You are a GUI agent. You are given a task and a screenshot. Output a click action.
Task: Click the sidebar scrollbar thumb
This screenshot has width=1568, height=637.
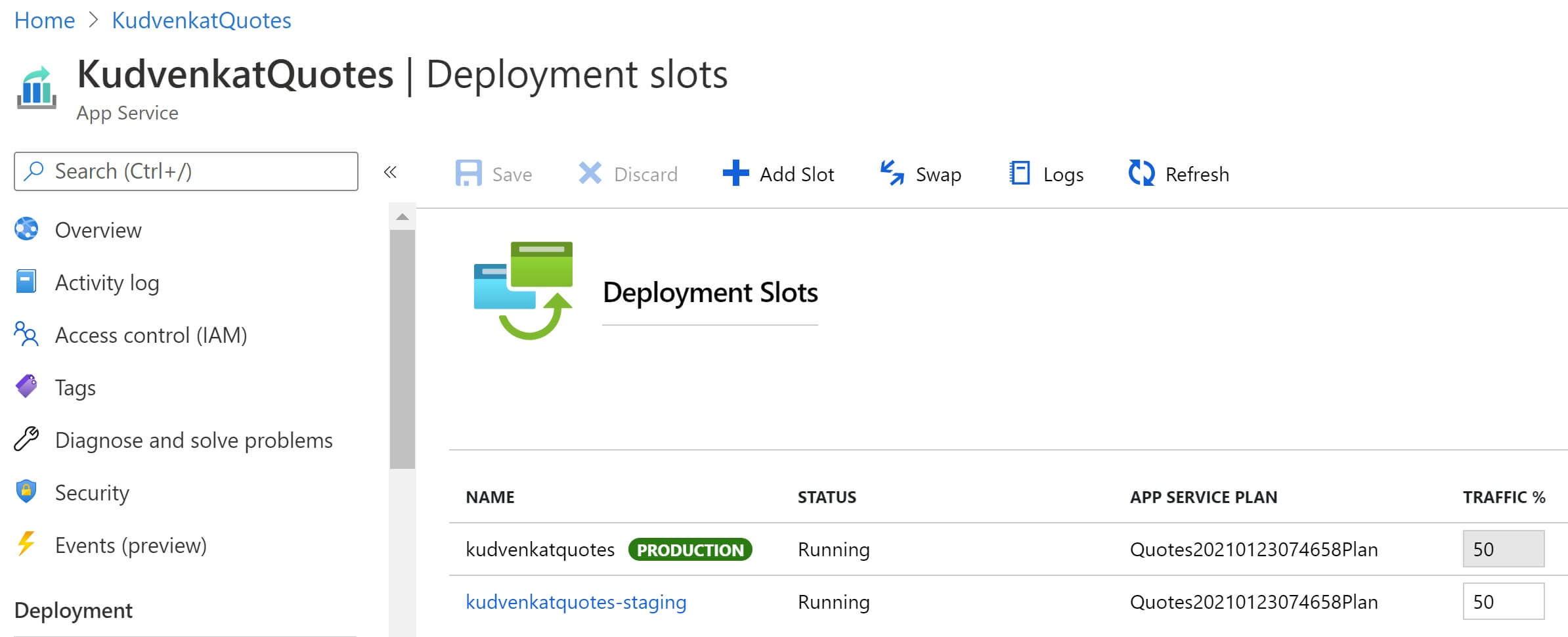click(403, 349)
